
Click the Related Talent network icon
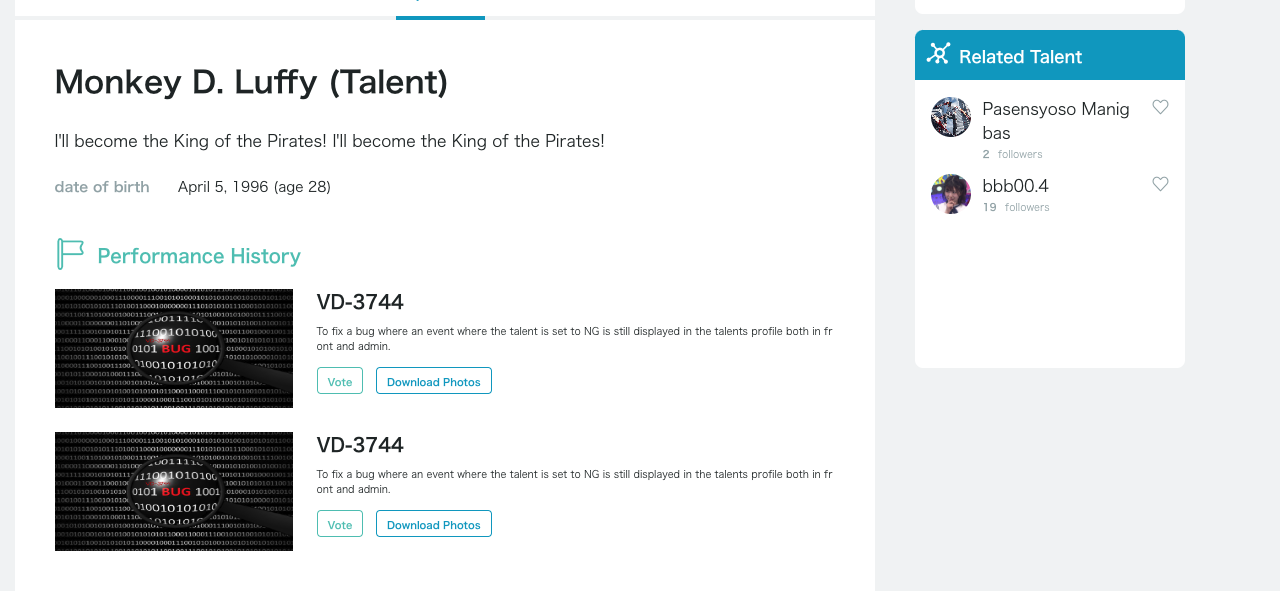point(938,54)
